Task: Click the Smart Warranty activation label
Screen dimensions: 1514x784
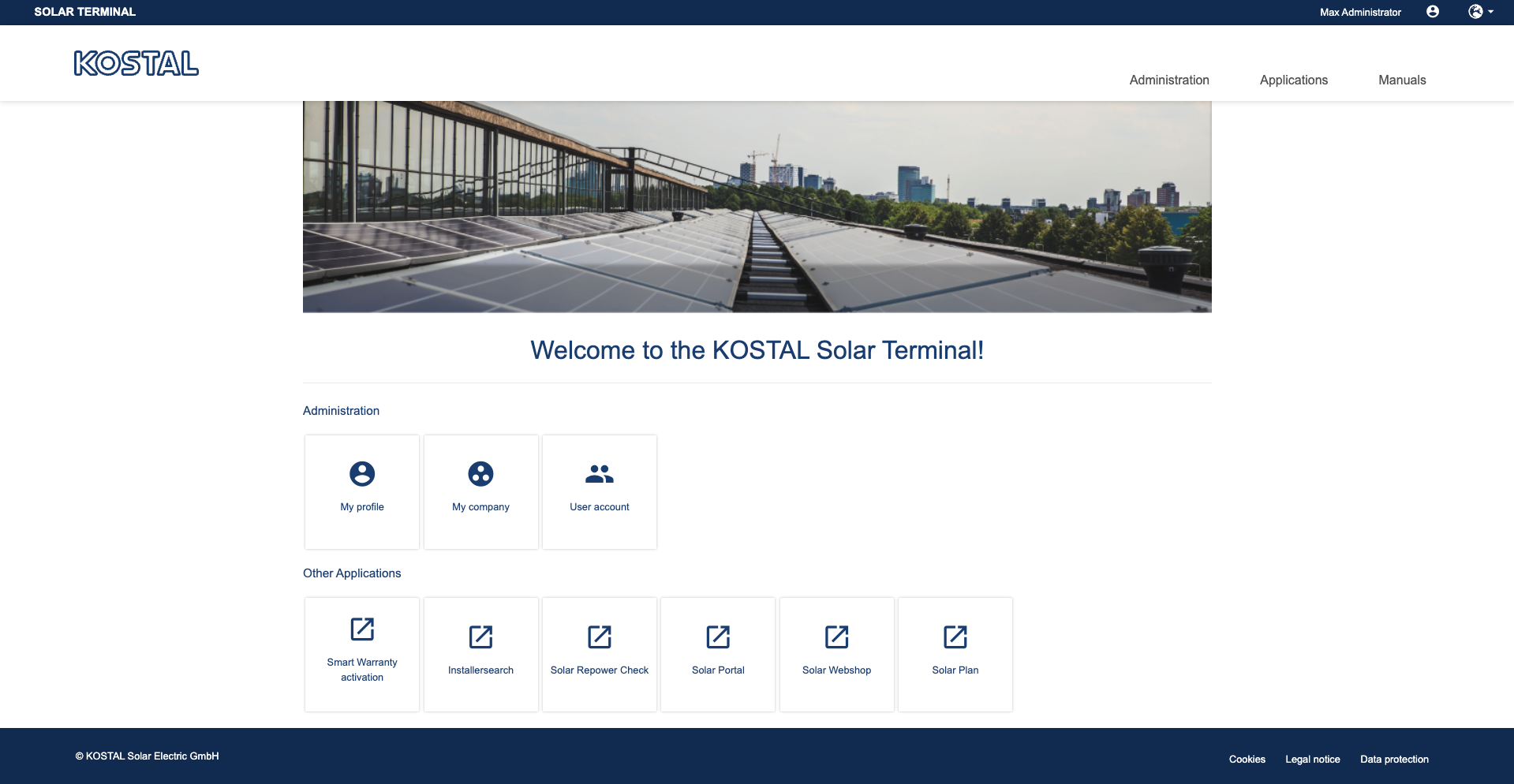Action: [x=362, y=670]
